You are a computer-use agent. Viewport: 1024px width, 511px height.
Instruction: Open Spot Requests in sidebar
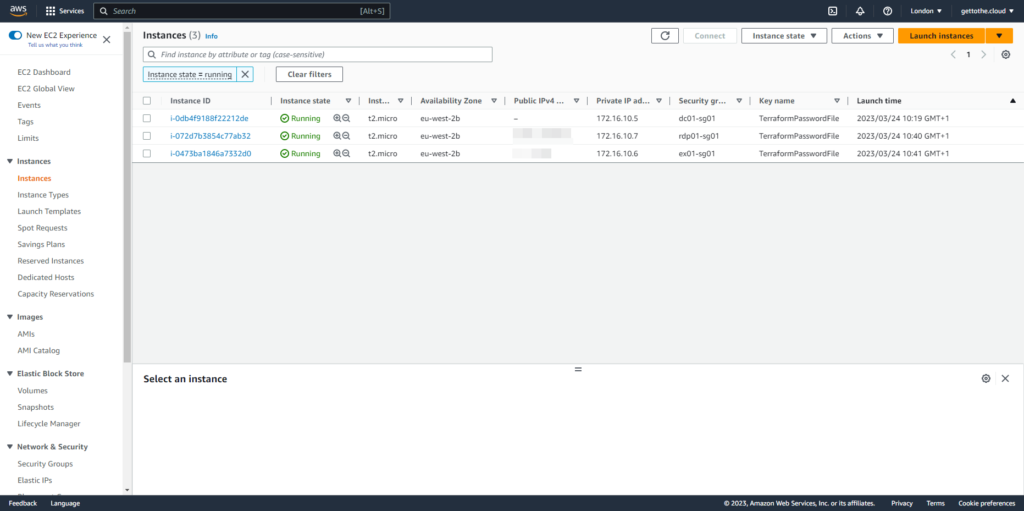(x=42, y=228)
